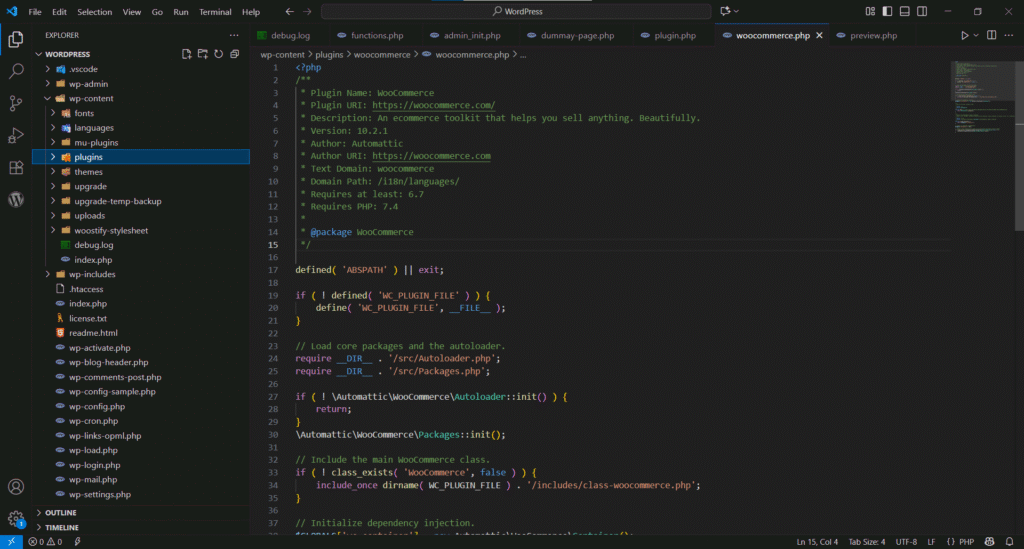The image size is (1024, 549).
Task: Click the Split Editor Right icon
Action: [991, 35]
